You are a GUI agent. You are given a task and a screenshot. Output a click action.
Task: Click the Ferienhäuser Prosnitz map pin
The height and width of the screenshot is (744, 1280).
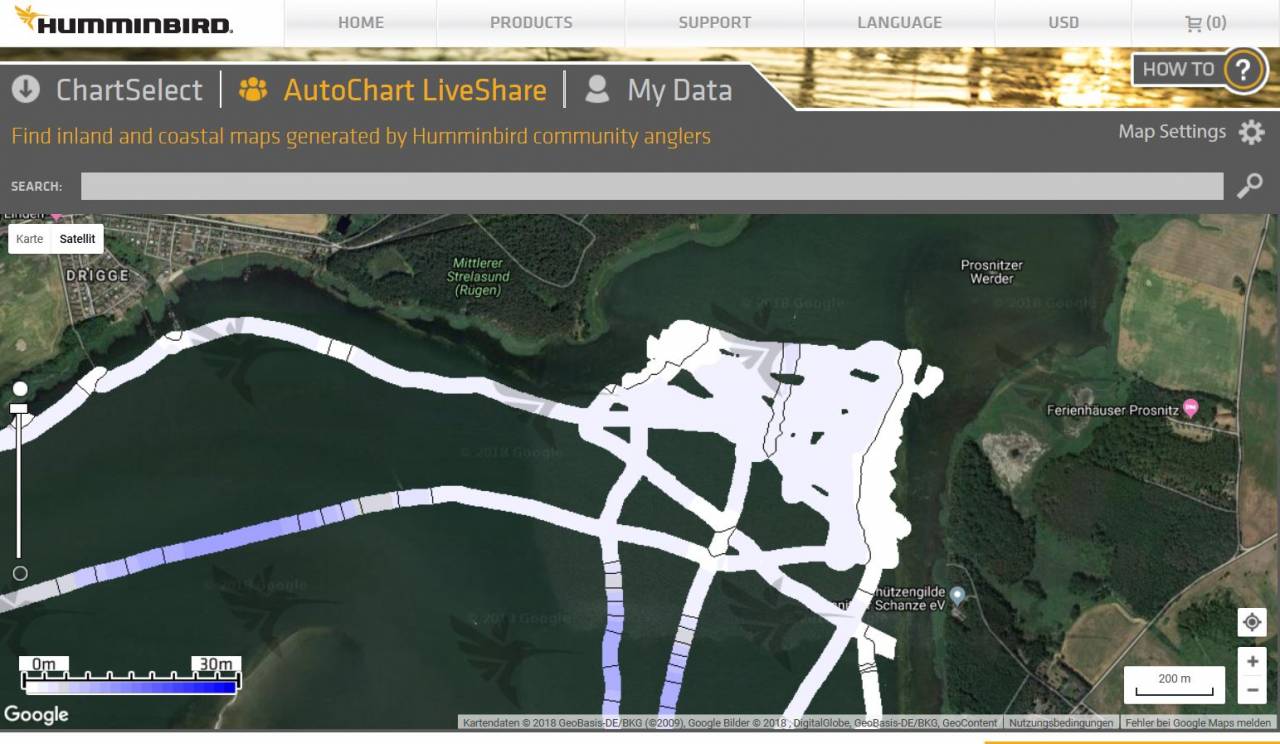point(1190,408)
